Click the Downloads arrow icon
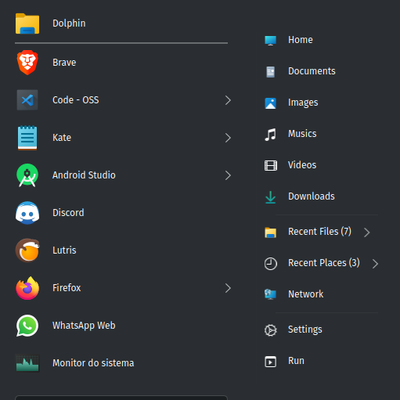Viewport: 400px width, 400px height. tap(270, 197)
